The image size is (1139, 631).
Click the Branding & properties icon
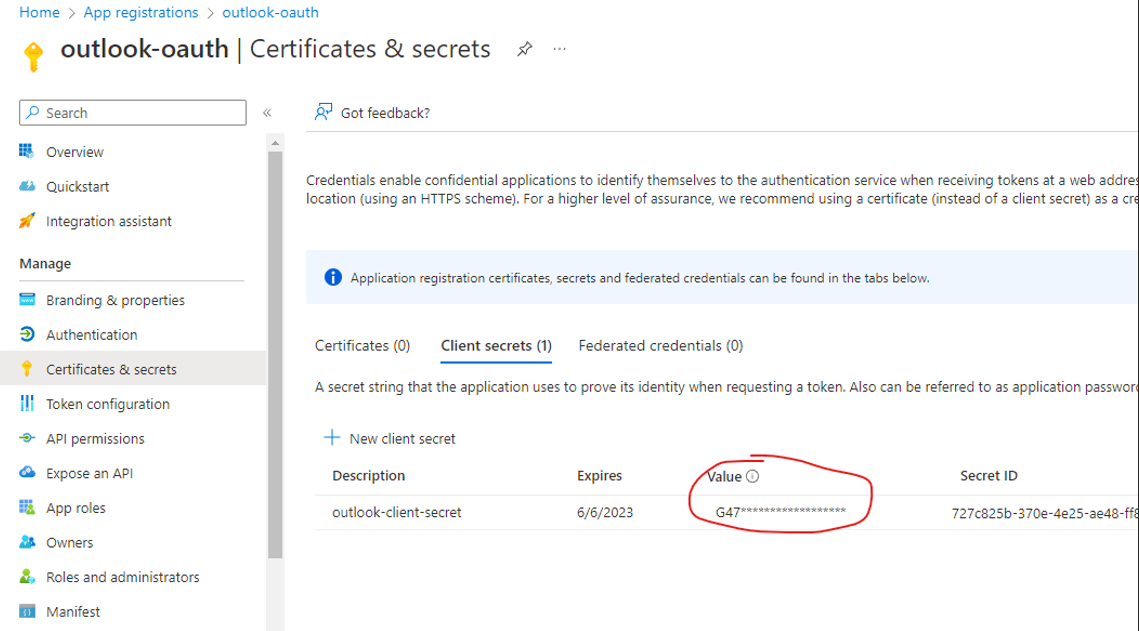[x=27, y=299]
